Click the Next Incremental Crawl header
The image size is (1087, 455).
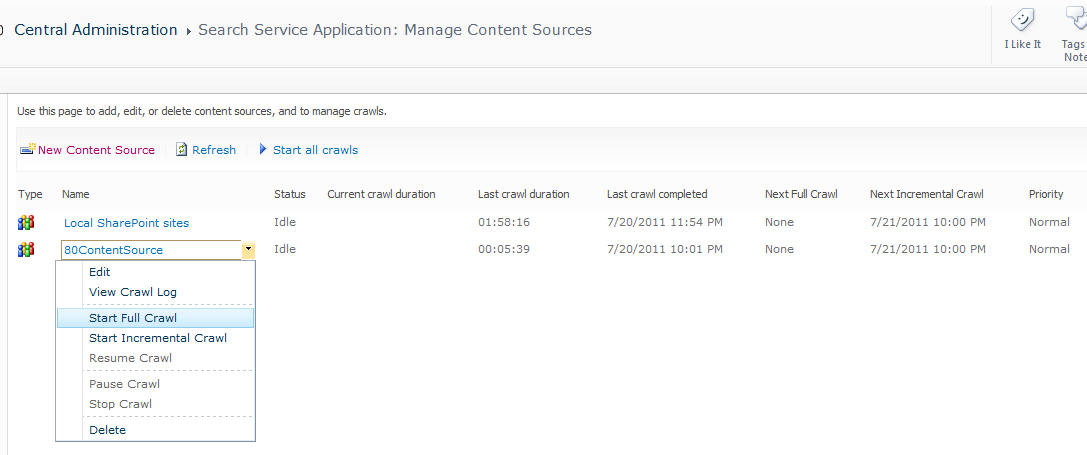click(x=927, y=194)
